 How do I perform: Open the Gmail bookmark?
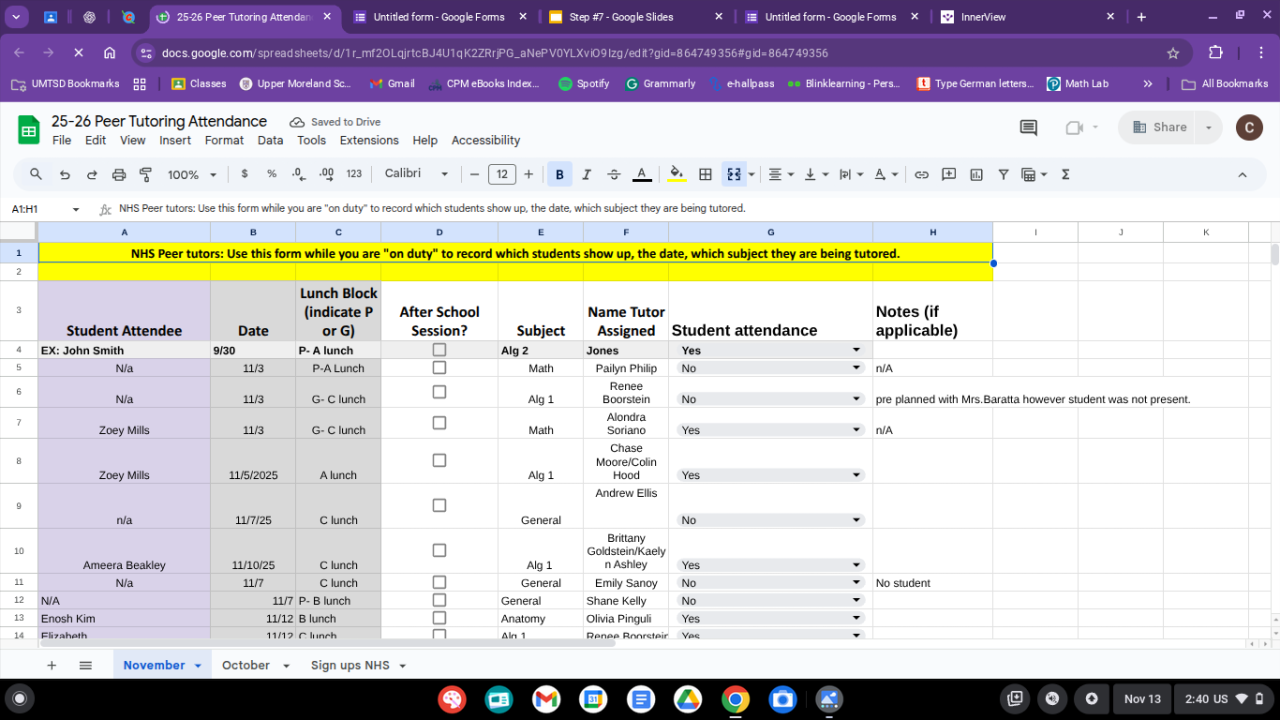(x=391, y=84)
